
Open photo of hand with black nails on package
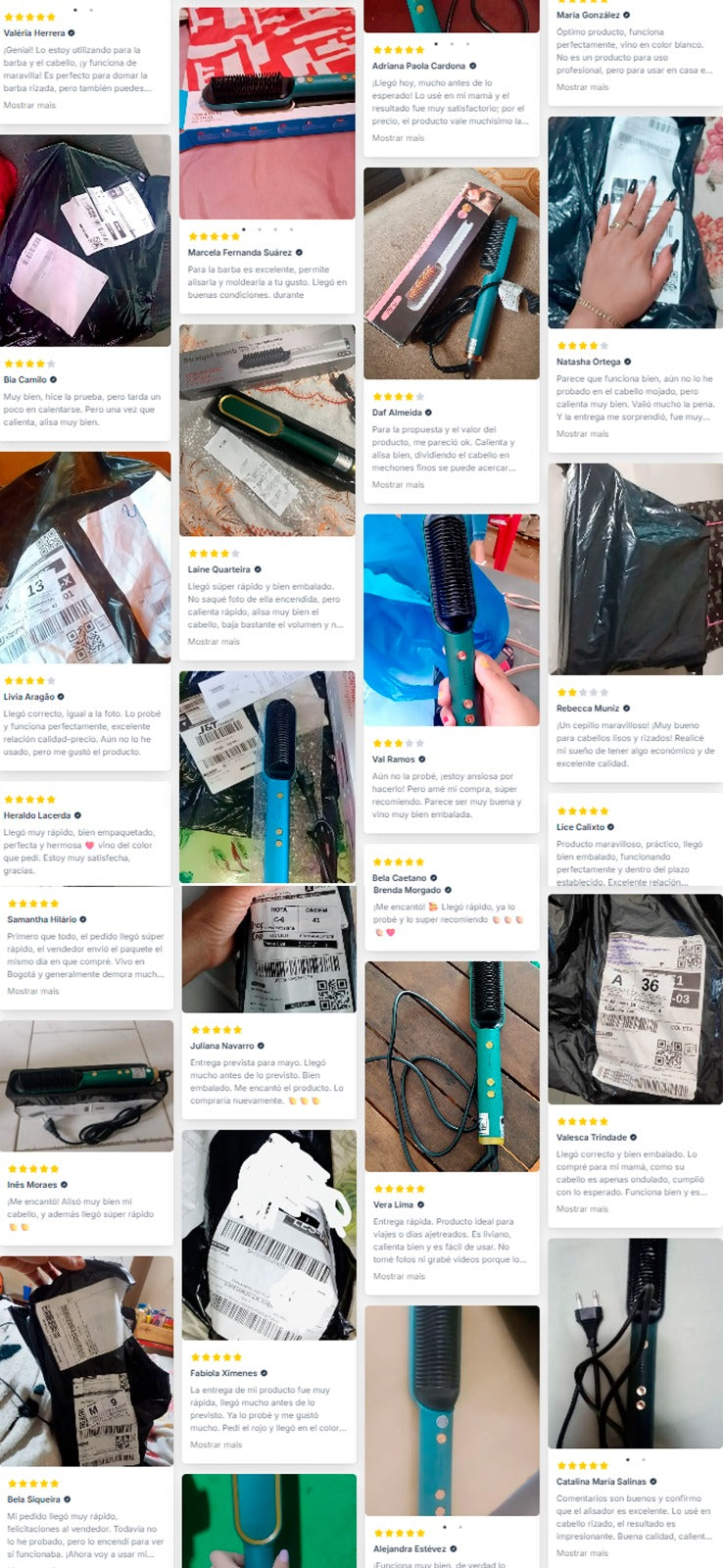tap(635, 222)
